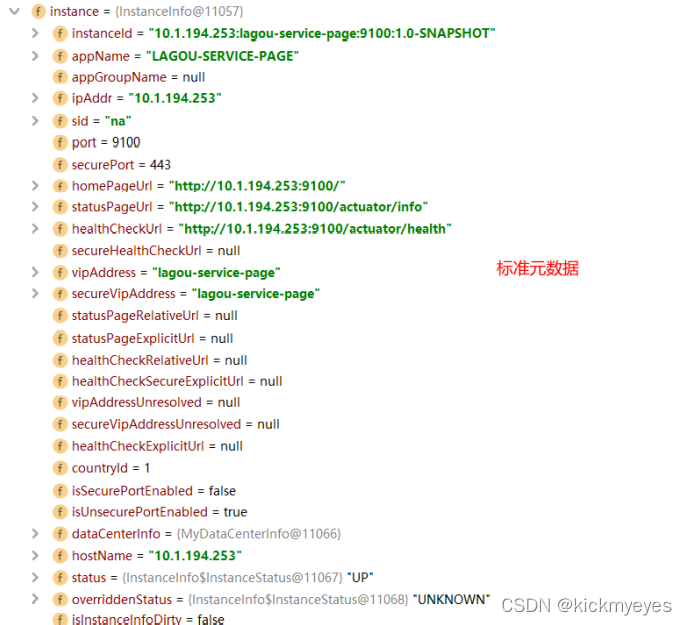
Task: Click field icon next to dataCenterInfo
Action: 60,534
